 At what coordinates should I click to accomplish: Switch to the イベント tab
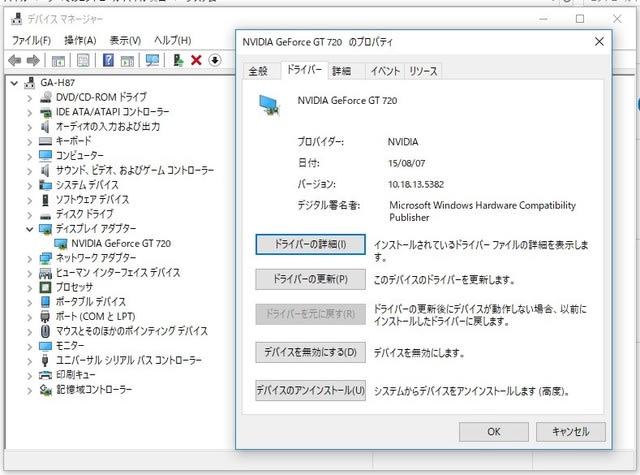coord(385,71)
